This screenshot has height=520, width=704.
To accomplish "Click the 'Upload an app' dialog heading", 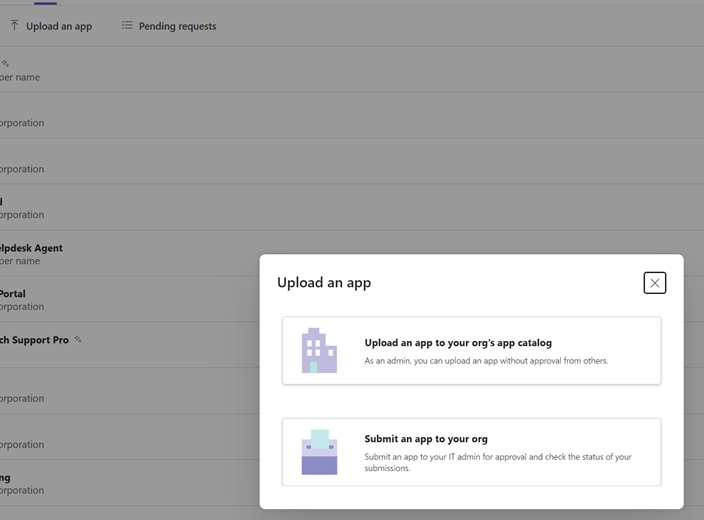I will [324, 283].
